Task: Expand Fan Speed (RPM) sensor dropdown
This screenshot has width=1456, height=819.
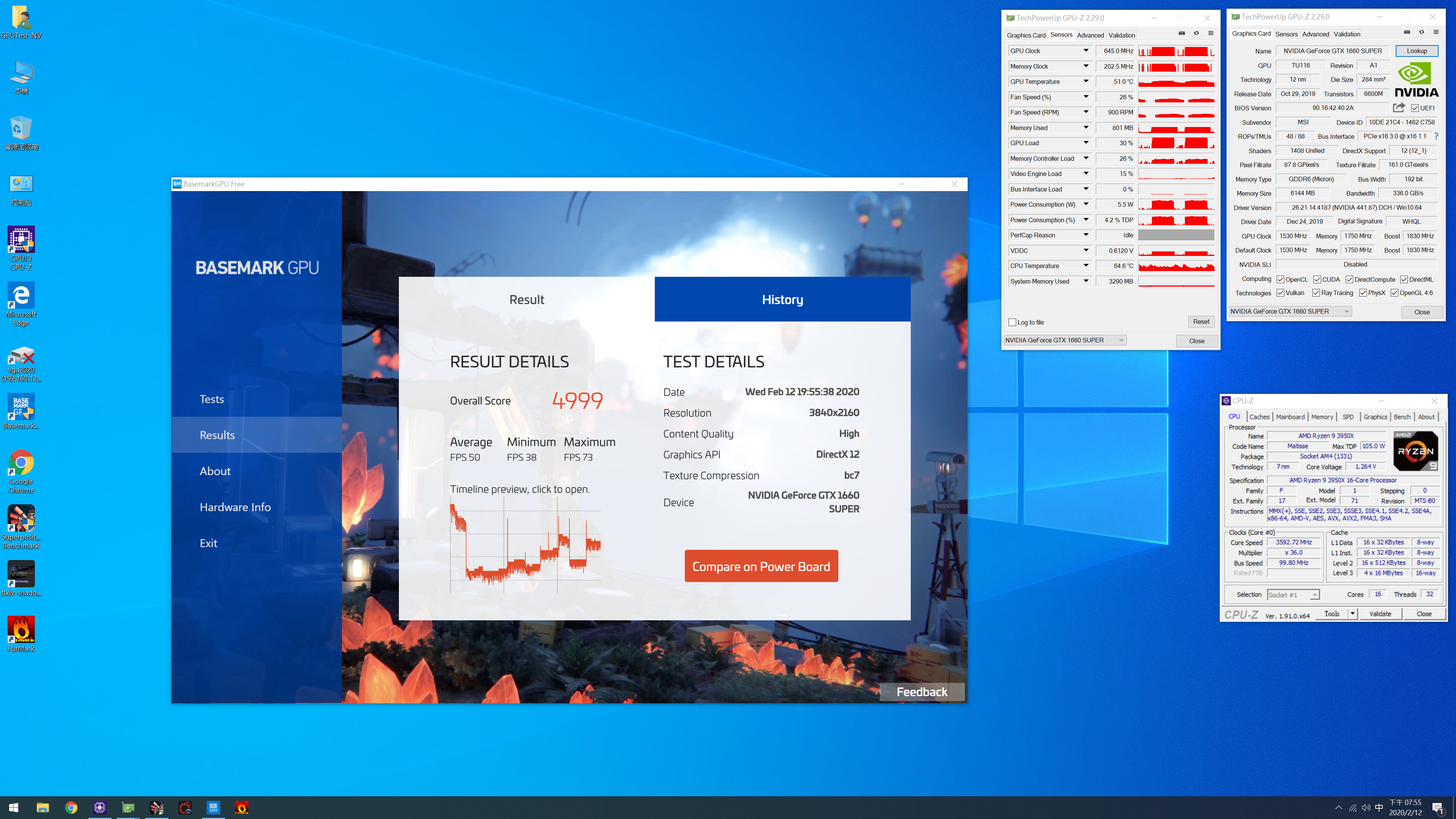Action: pyautogui.click(x=1086, y=112)
